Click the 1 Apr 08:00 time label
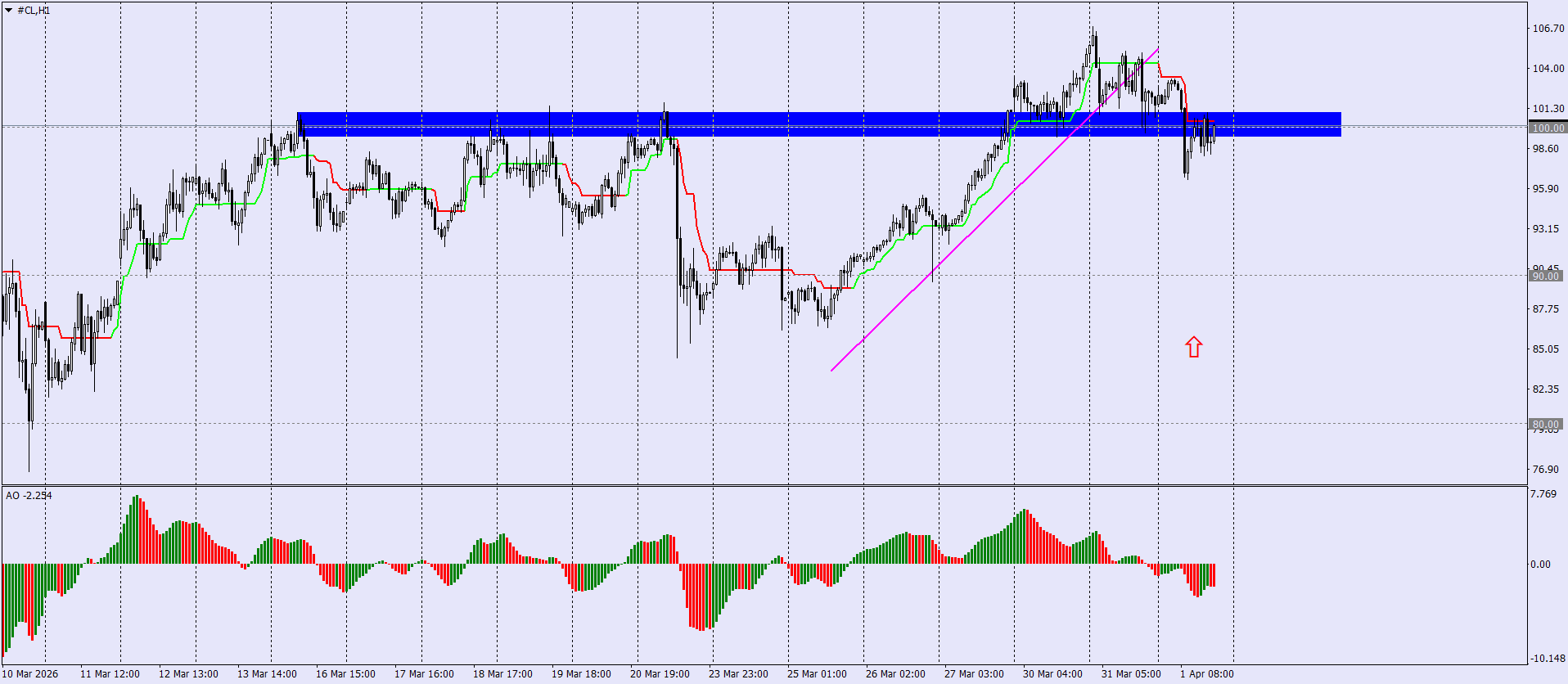The height and width of the screenshot is (684, 1568). coord(1207,674)
